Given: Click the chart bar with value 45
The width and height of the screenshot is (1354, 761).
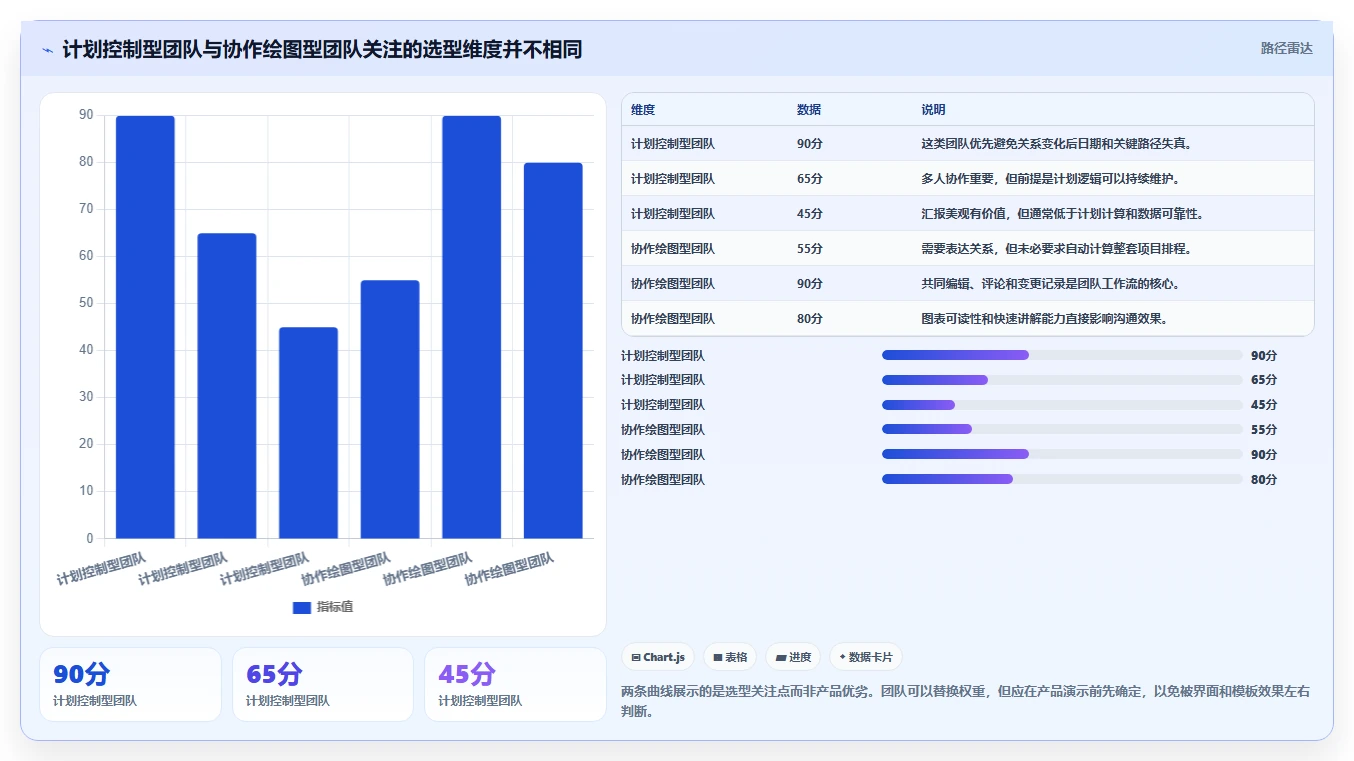Looking at the screenshot, I should 308,433.
